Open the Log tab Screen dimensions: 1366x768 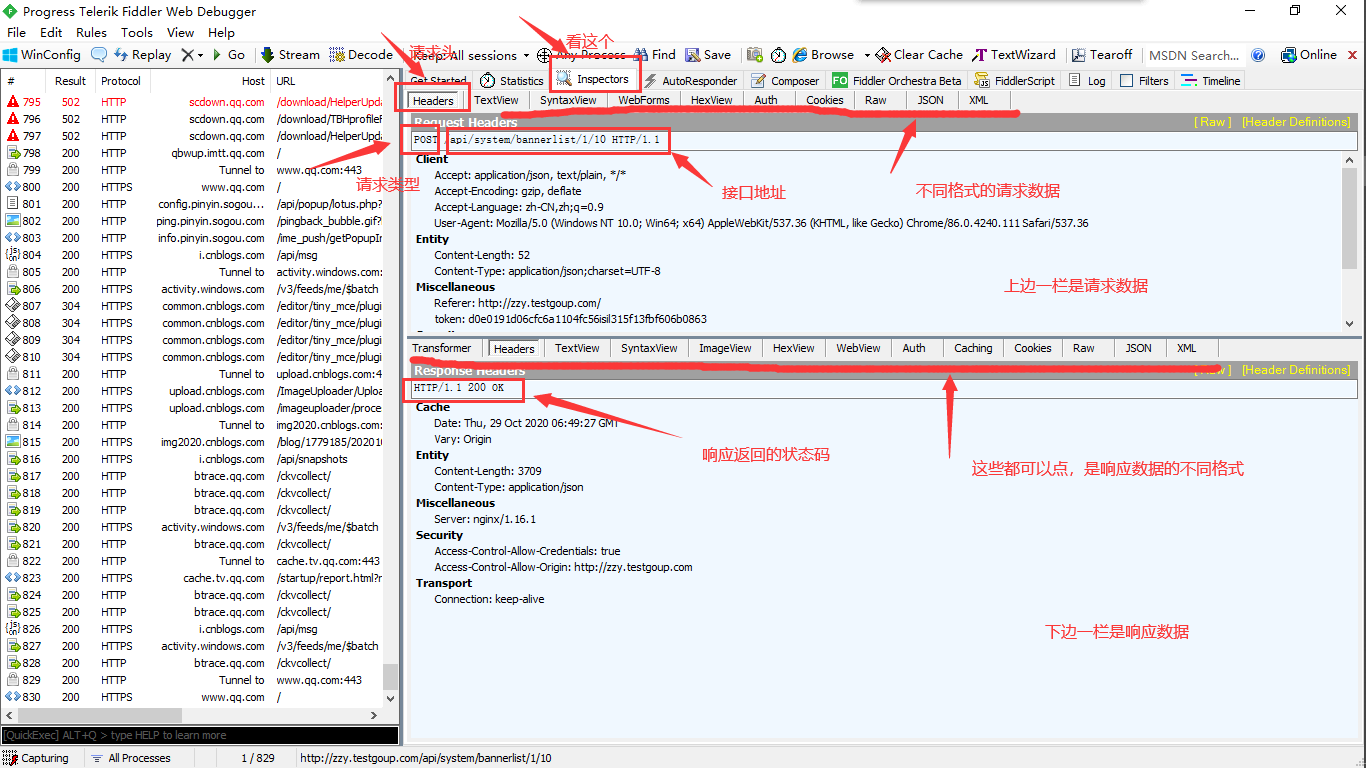[x=1087, y=81]
